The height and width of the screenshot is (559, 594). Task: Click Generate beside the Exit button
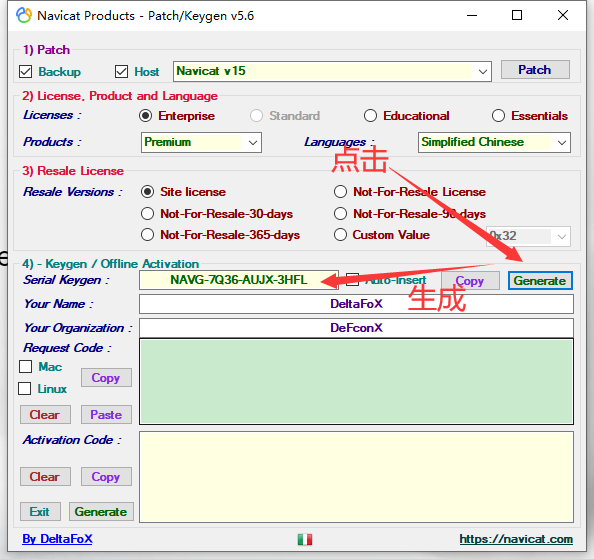tap(101, 512)
